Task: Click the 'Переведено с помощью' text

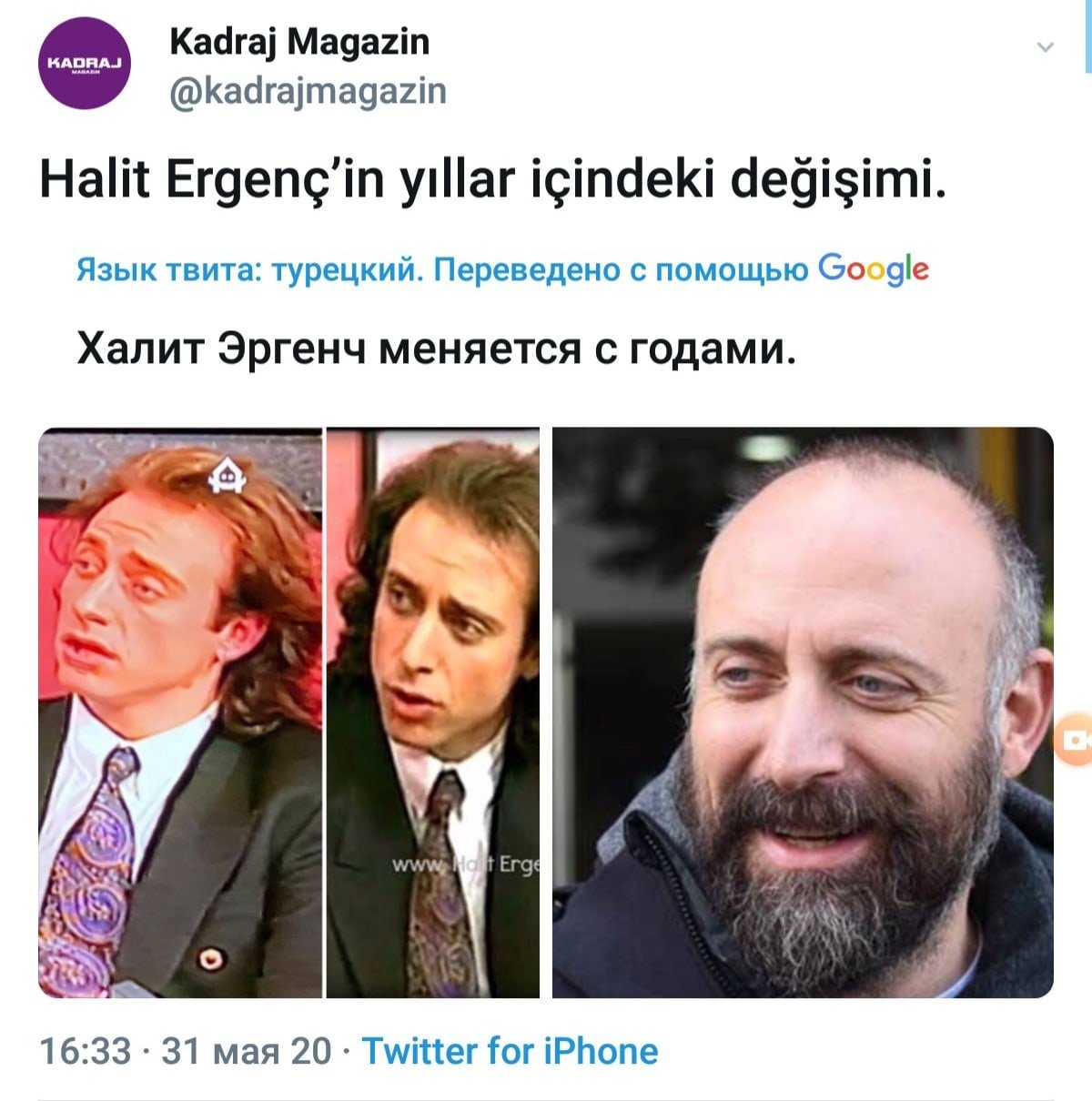Action: (621, 271)
